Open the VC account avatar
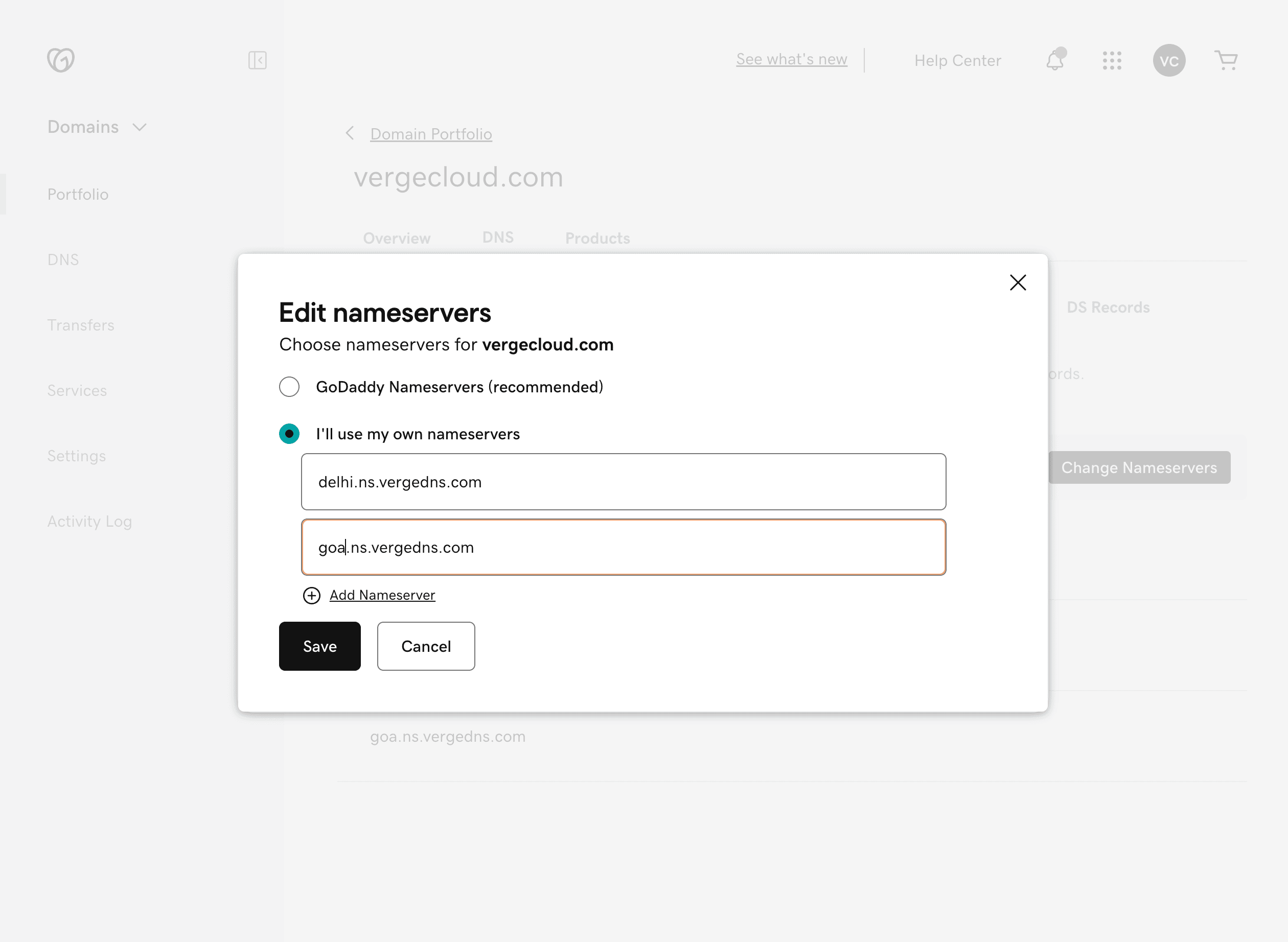 1169,60
